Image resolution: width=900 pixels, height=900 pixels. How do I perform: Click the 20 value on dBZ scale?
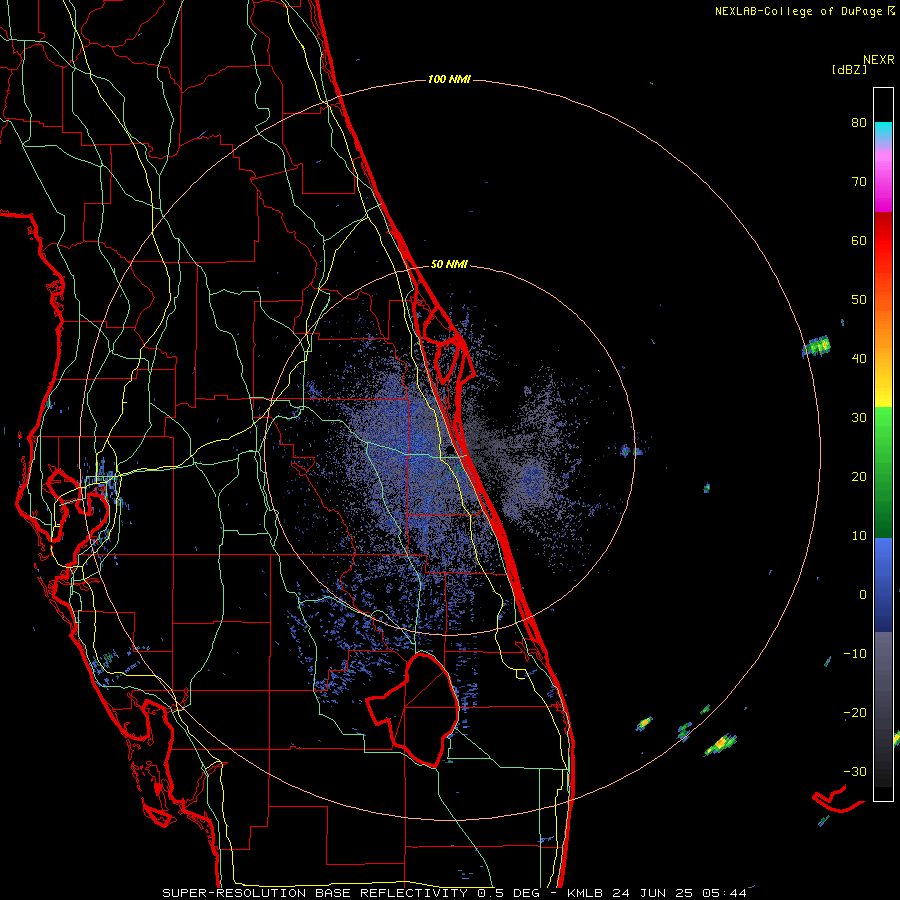point(859,476)
